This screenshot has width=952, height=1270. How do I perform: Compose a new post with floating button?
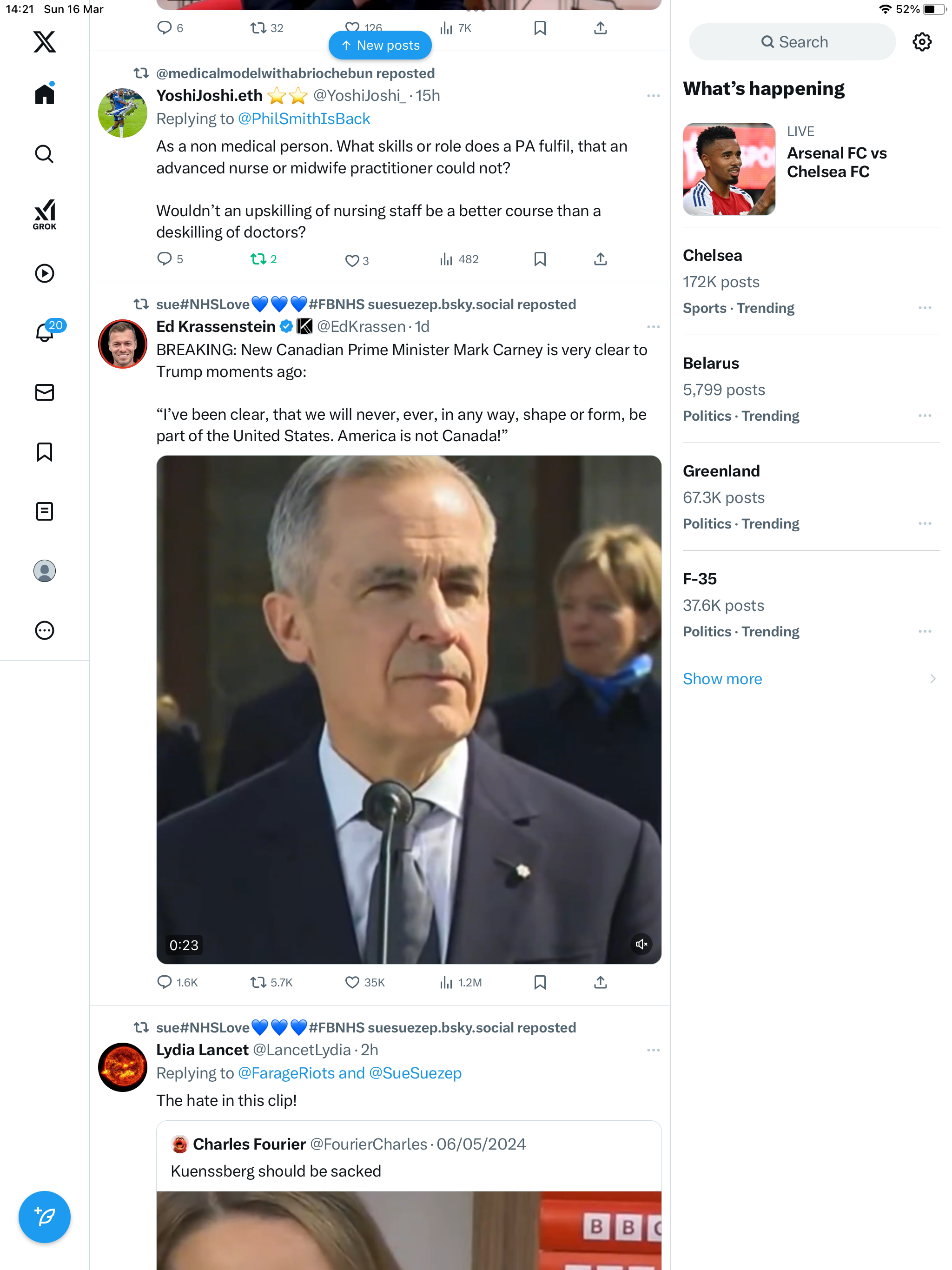pyautogui.click(x=44, y=1217)
